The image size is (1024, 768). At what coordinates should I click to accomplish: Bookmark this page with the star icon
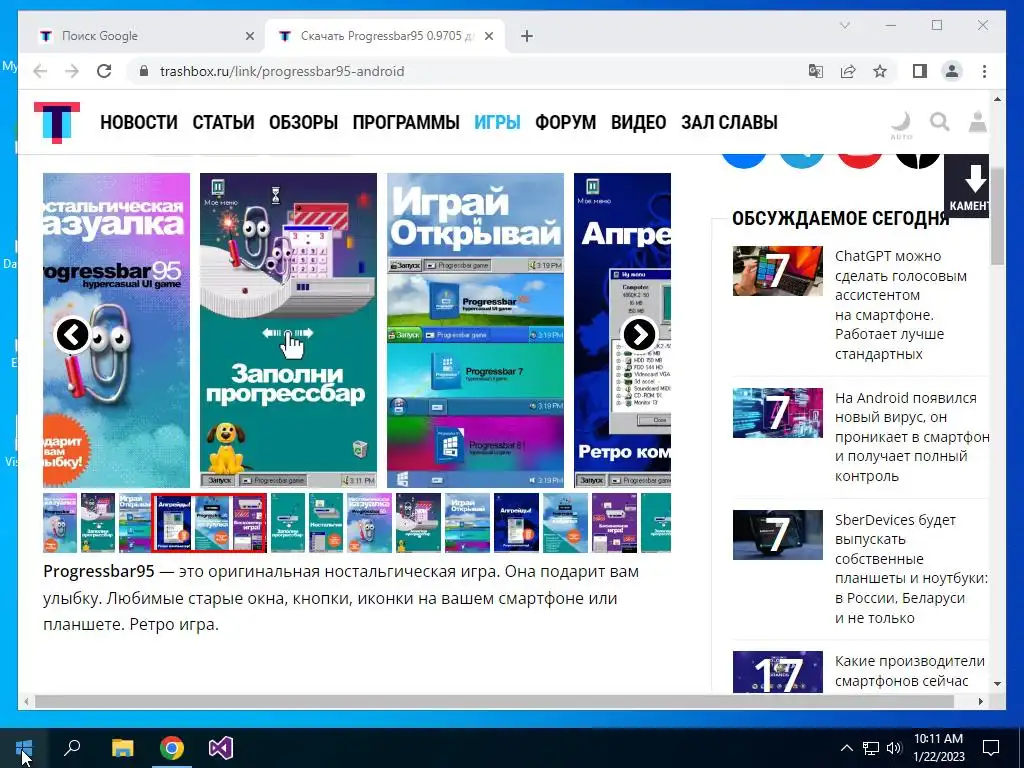[880, 71]
